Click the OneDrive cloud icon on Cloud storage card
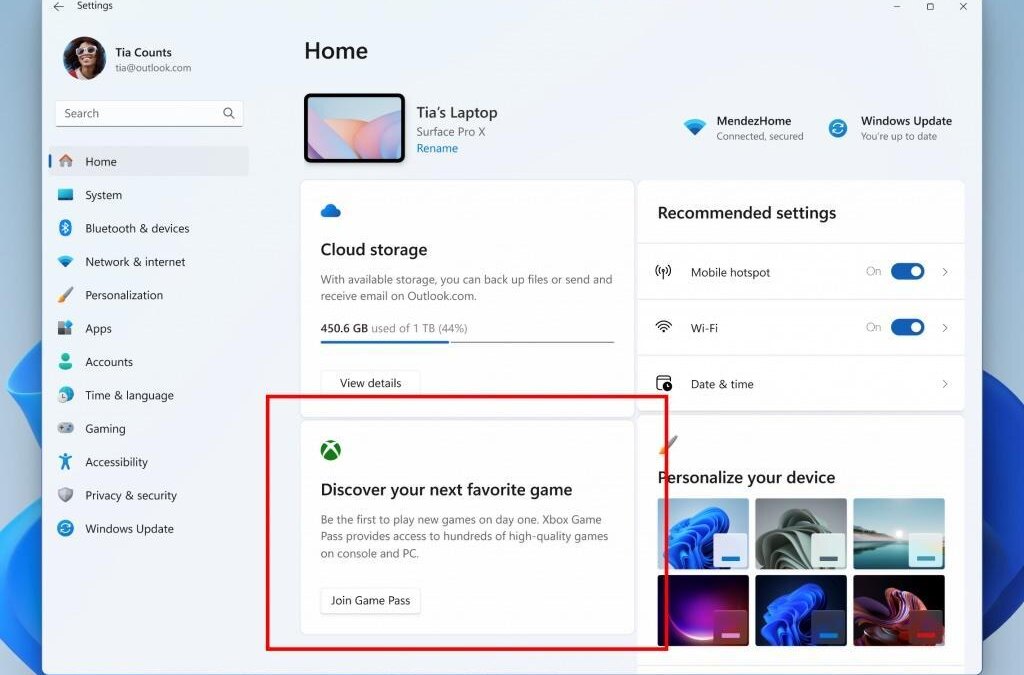This screenshot has width=1024, height=675. [x=331, y=210]
